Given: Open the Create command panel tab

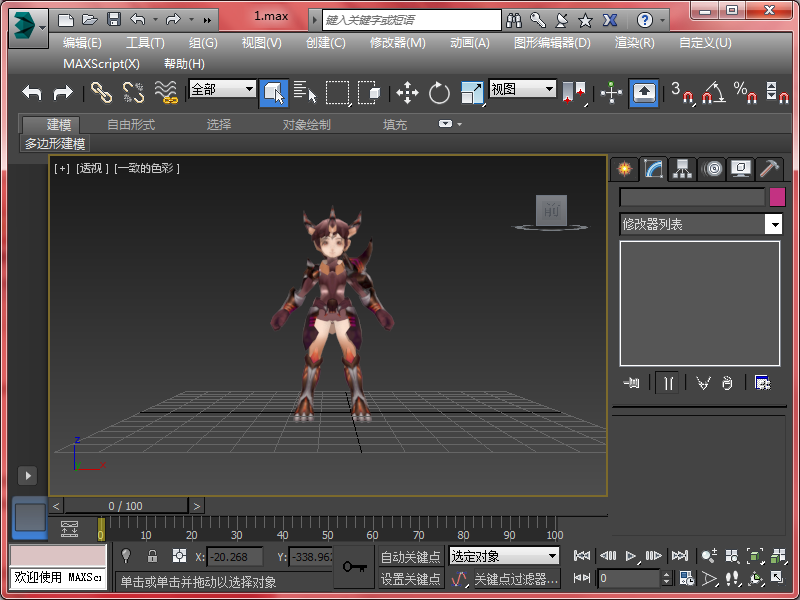Looking at the screenshot, I should pyautogui.click(x=624, y=168).
